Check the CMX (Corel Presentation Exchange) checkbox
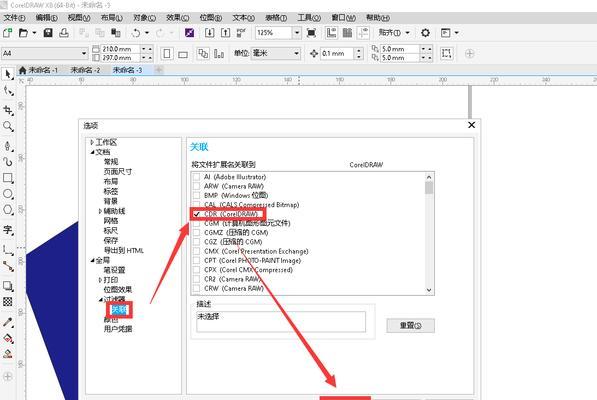This screenshot has height=400, width=597. point(196,251)
